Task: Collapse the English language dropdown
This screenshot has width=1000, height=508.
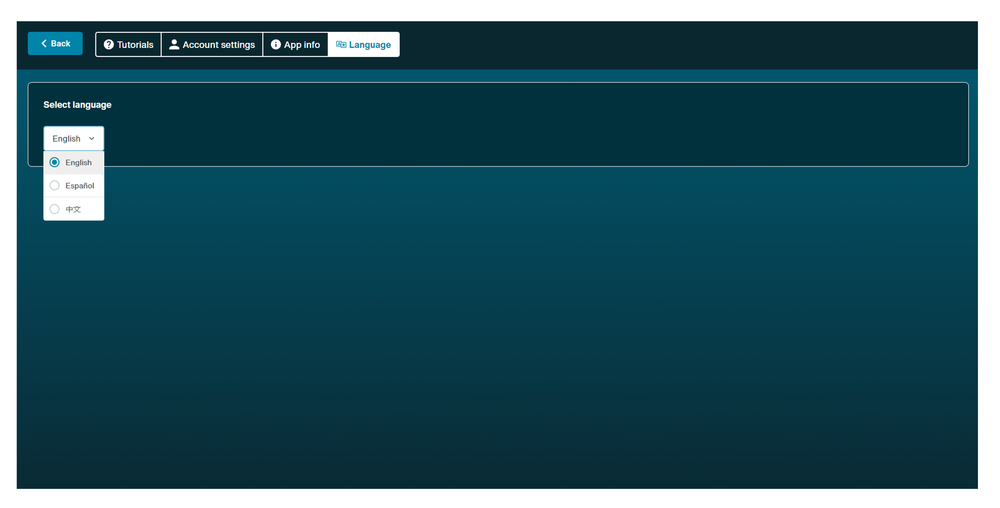Action: point(73,138)
